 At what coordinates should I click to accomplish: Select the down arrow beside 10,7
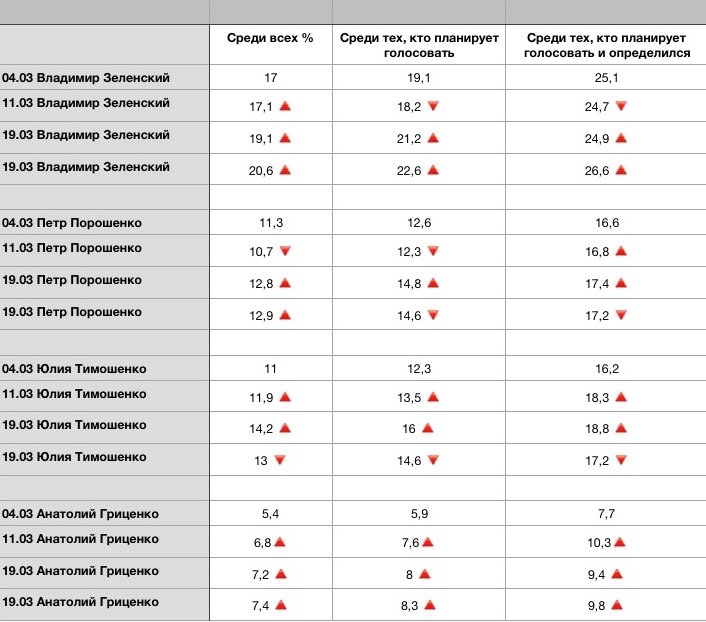pos(284,251)
